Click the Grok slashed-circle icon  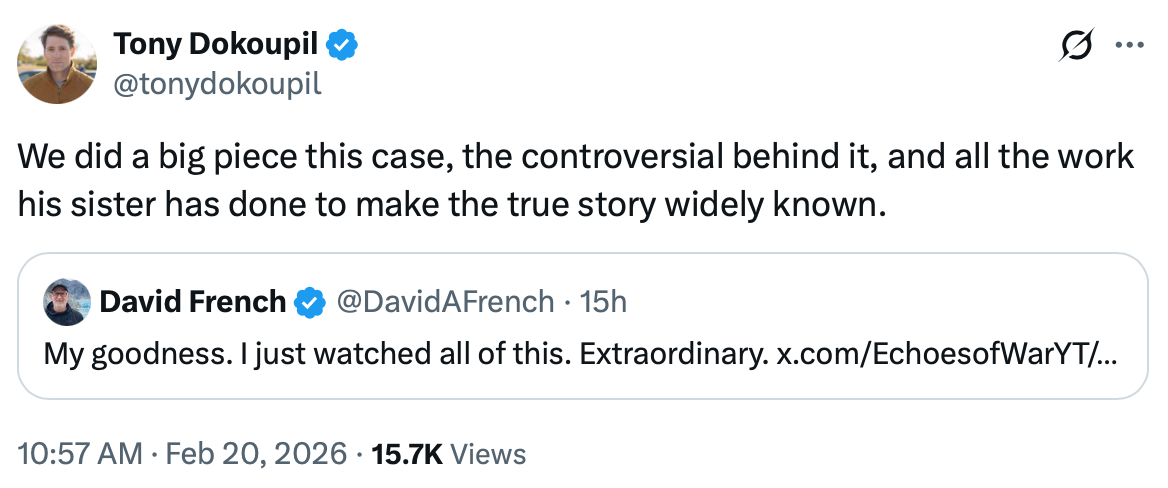pyautogui.click(x=1079, y=46)
